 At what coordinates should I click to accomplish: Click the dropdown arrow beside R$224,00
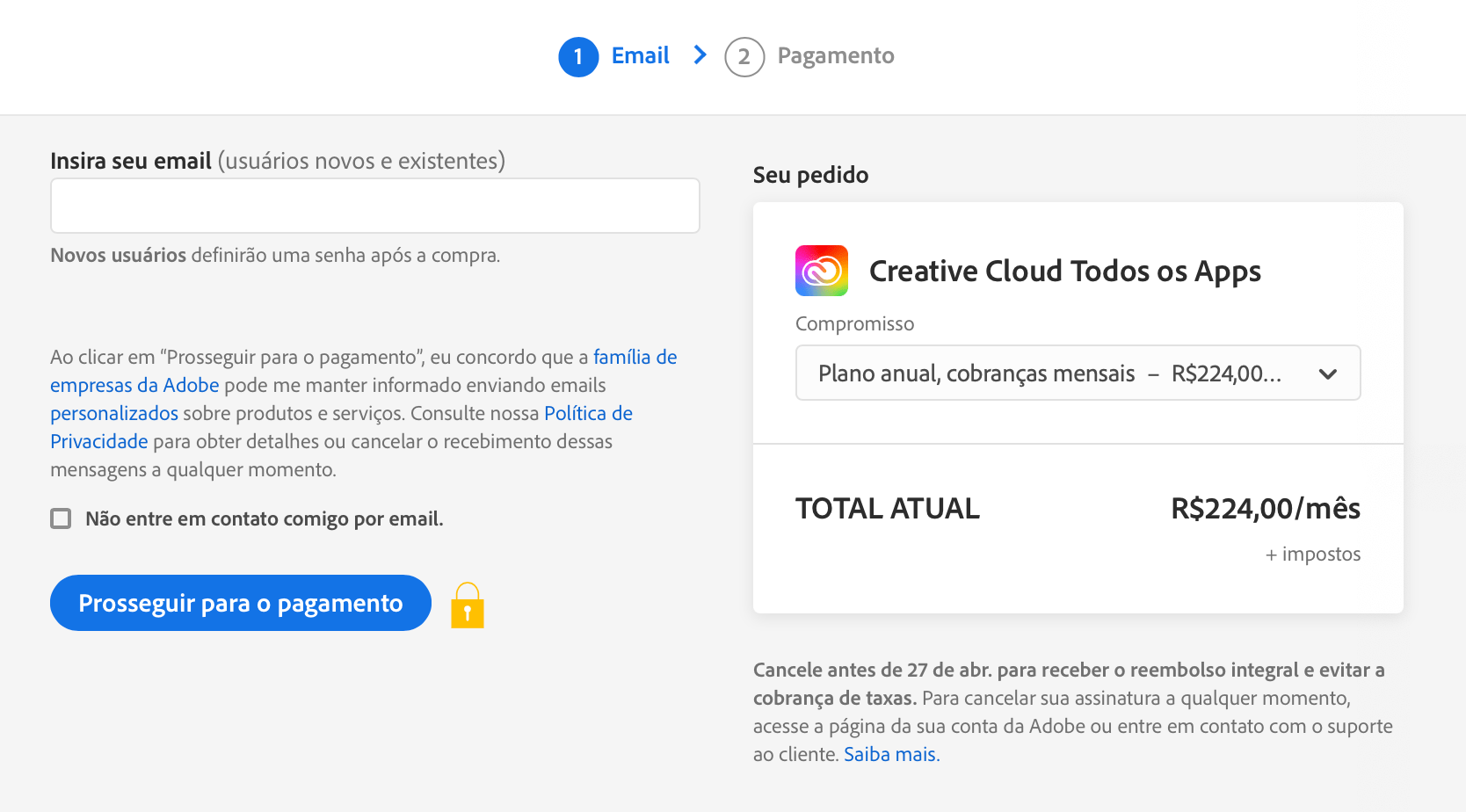[x=1327, y=373]
